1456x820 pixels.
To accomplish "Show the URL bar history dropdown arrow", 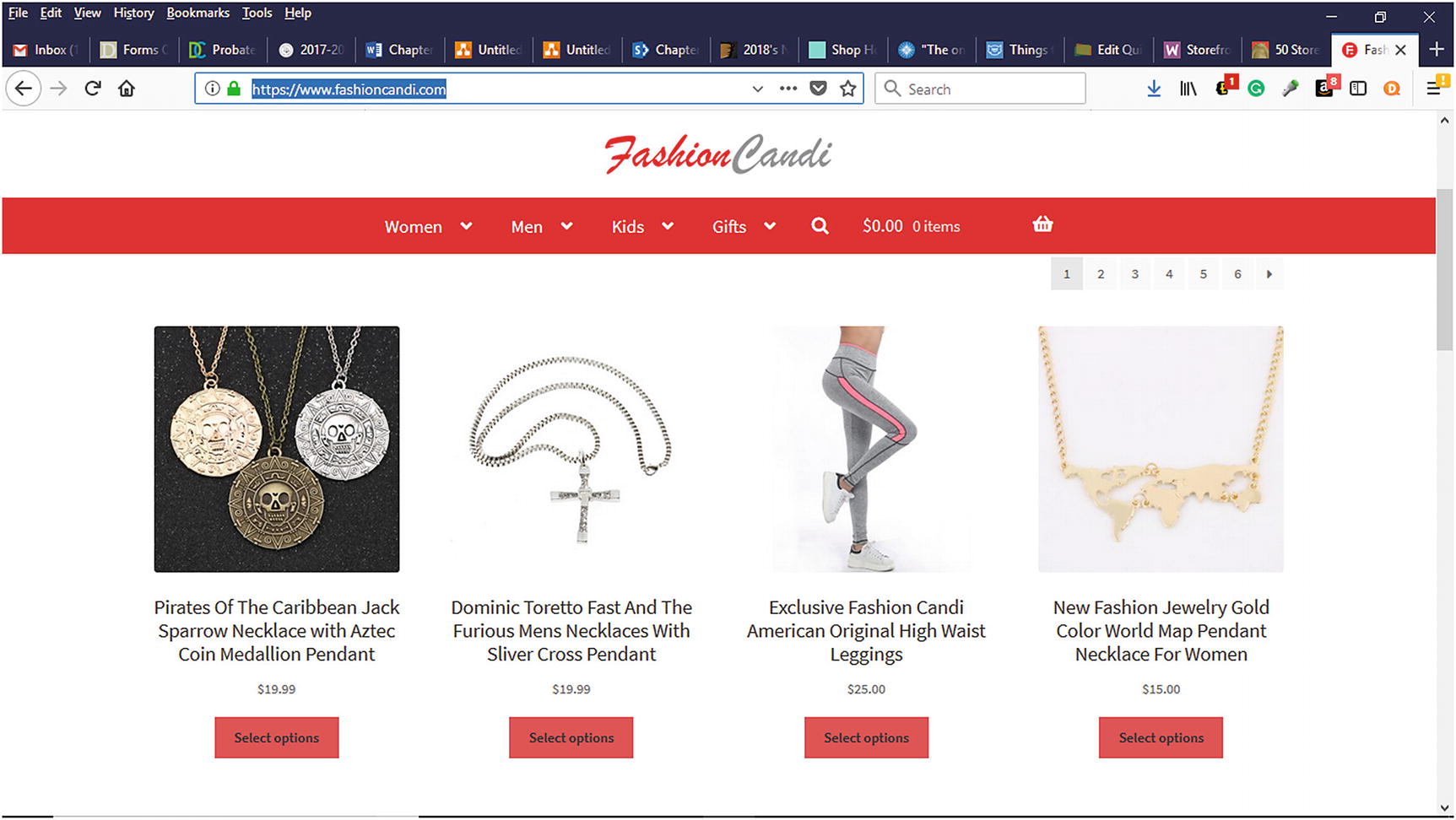I will pos(757,89).
